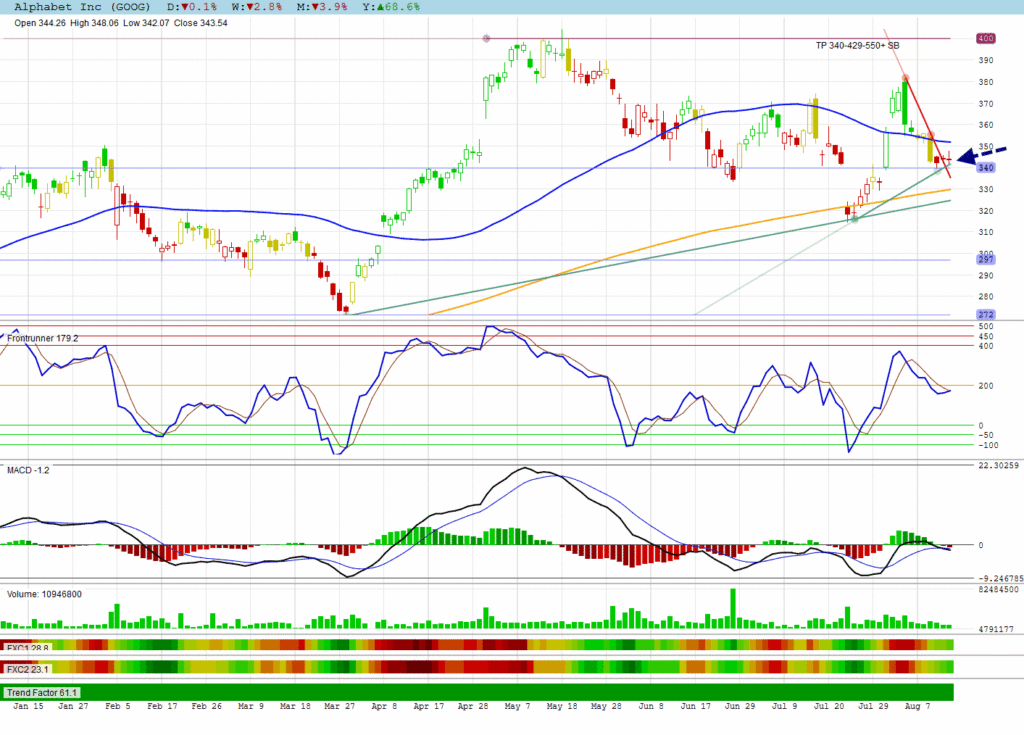Click the Feb 5 date label
The width and height of the screenshot is (1024, 735).
coord(118,706)
